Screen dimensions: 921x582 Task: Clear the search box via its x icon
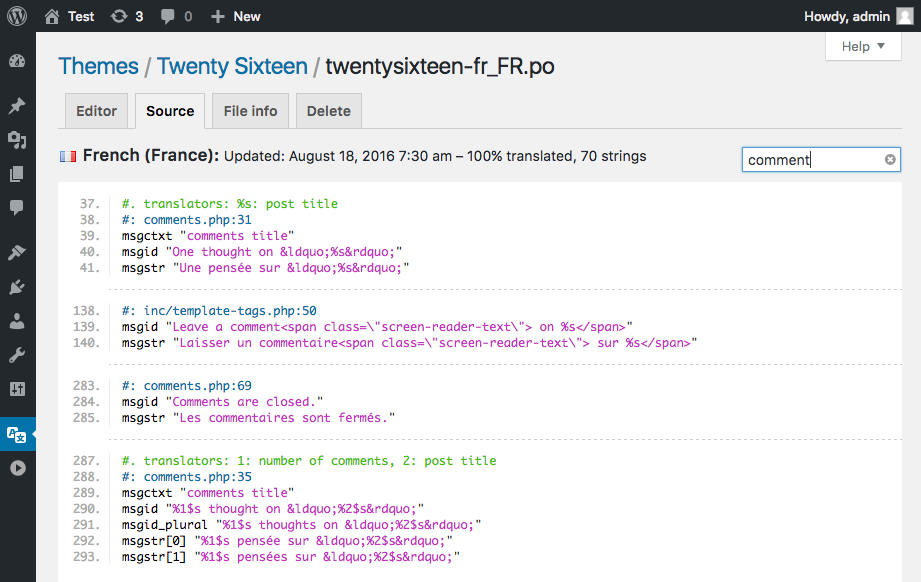point(889,159)
